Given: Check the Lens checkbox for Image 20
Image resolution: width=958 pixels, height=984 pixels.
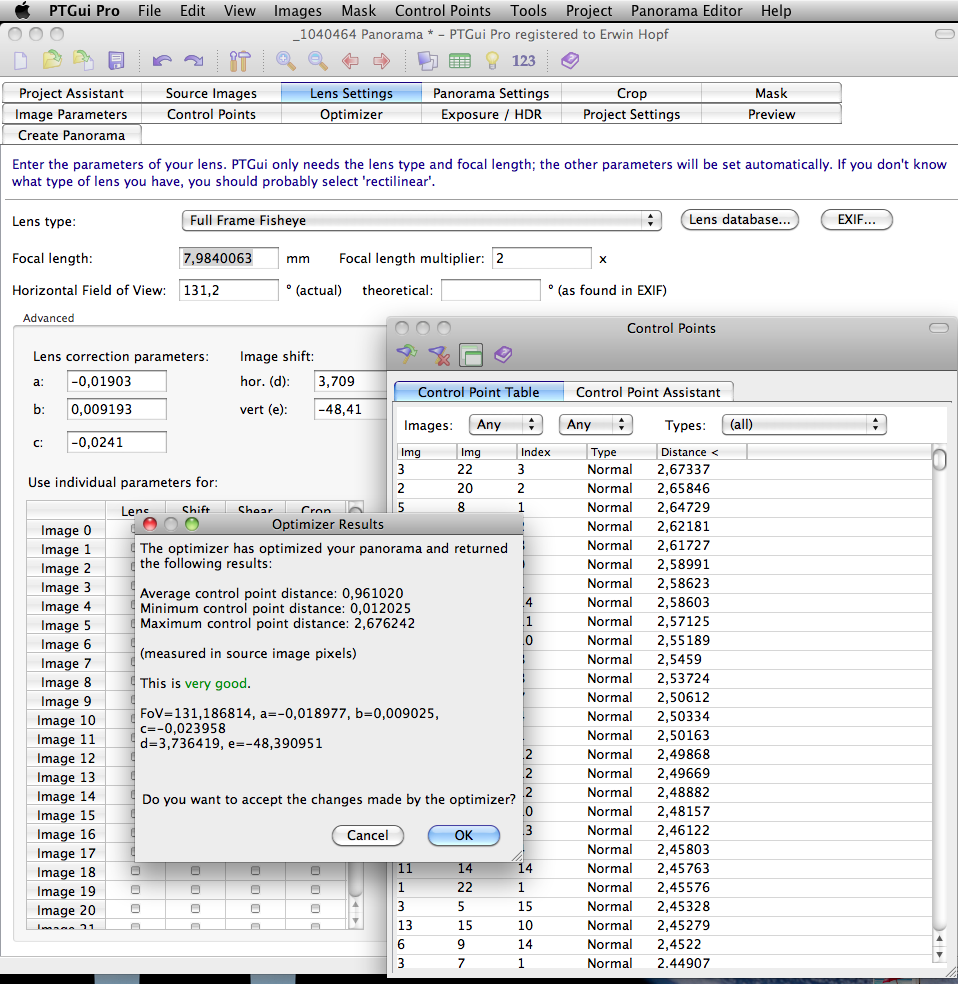Looking at the screenshot, I should click(136, 909).
